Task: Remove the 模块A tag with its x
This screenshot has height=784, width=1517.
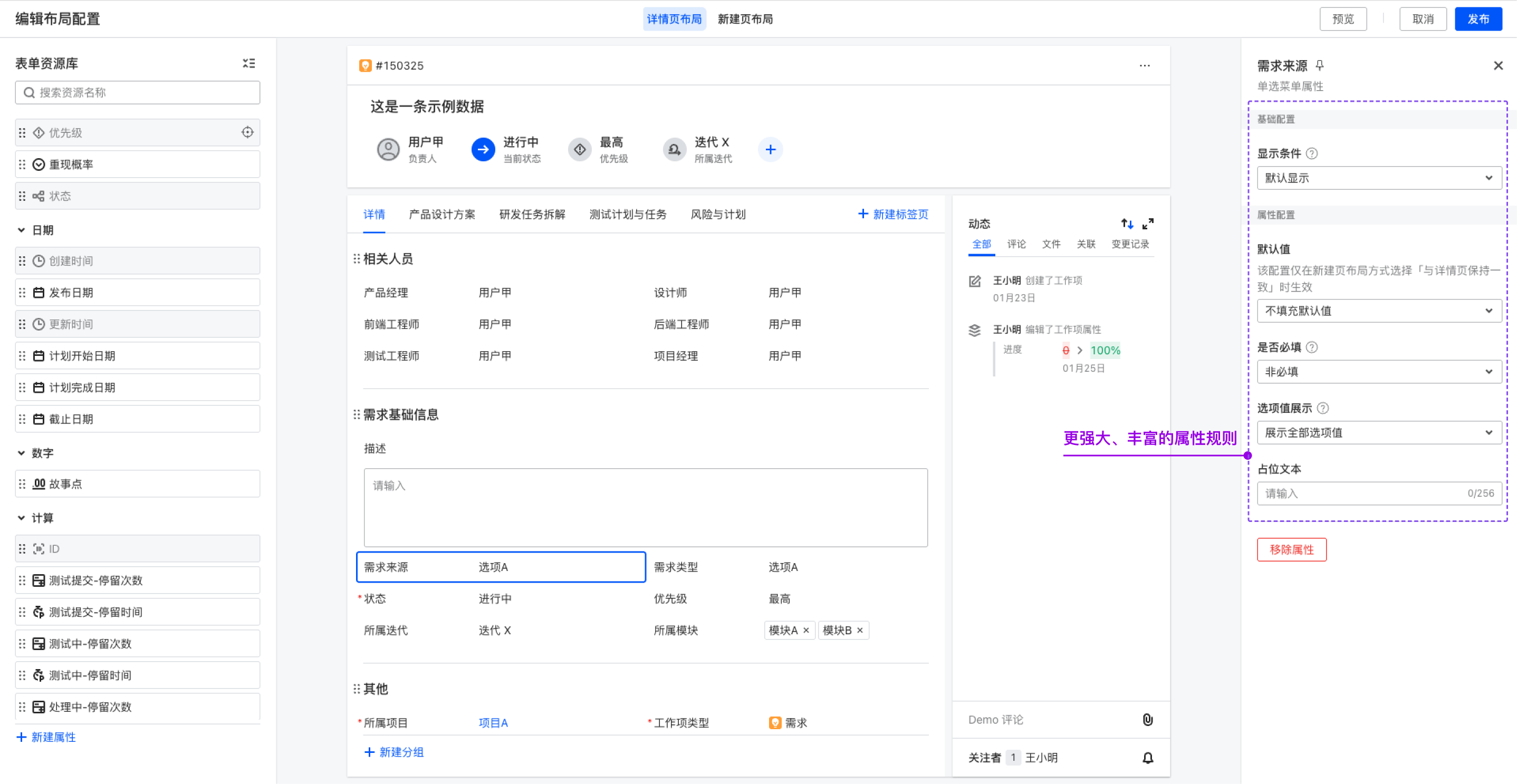Action: (x=806, y=631)
